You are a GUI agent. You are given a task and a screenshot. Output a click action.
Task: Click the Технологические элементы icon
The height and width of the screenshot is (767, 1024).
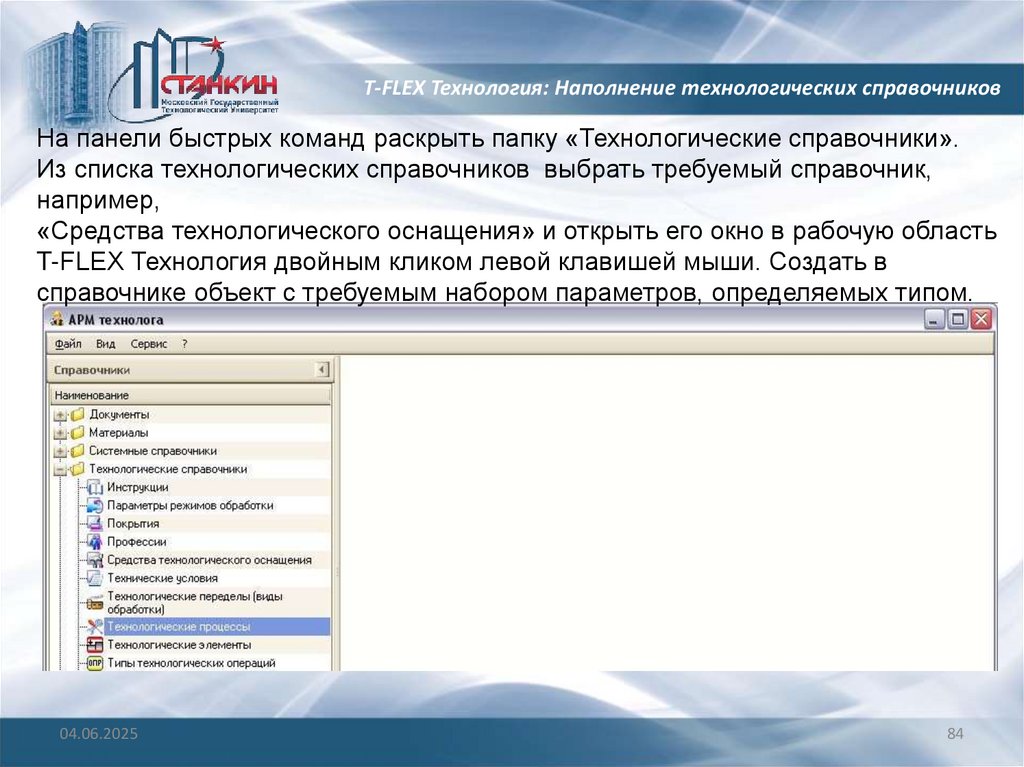[x=95, y=645]
